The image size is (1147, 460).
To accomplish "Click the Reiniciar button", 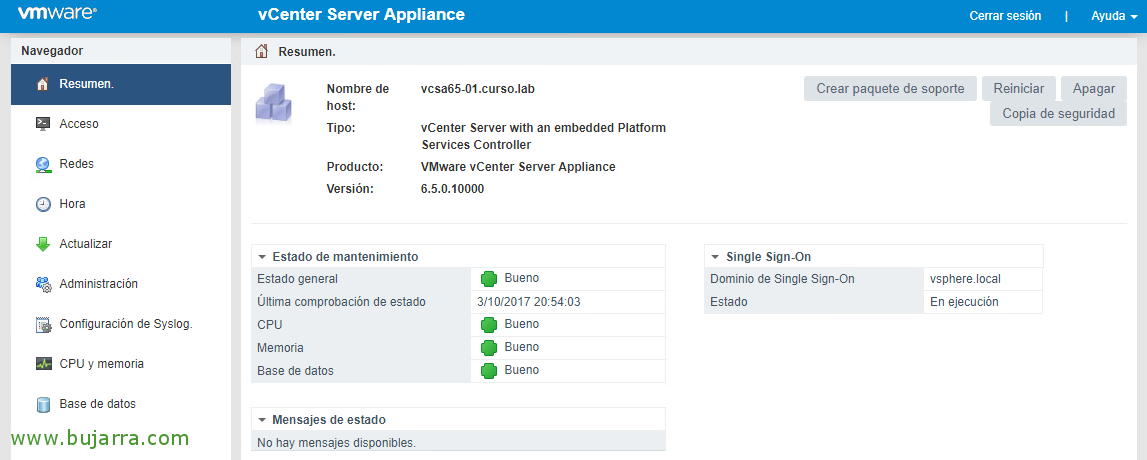I will [x=1018, y=88].
